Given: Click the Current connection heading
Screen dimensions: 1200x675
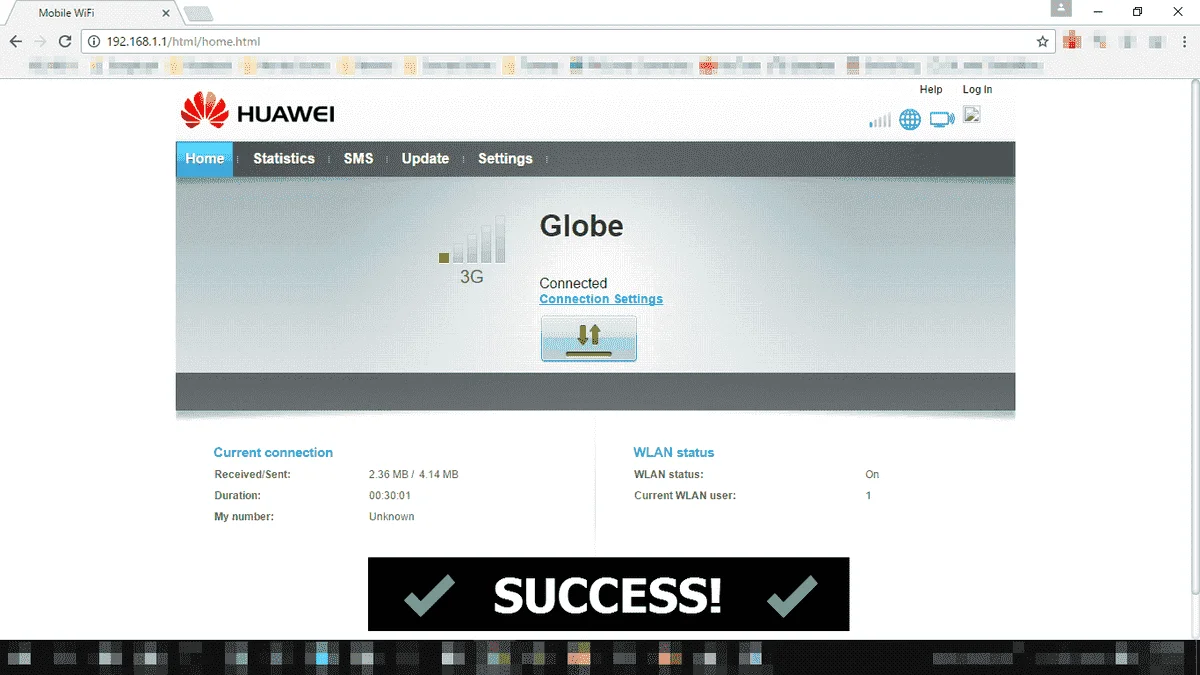Looking at the screenshot, I should pos(273,453).
